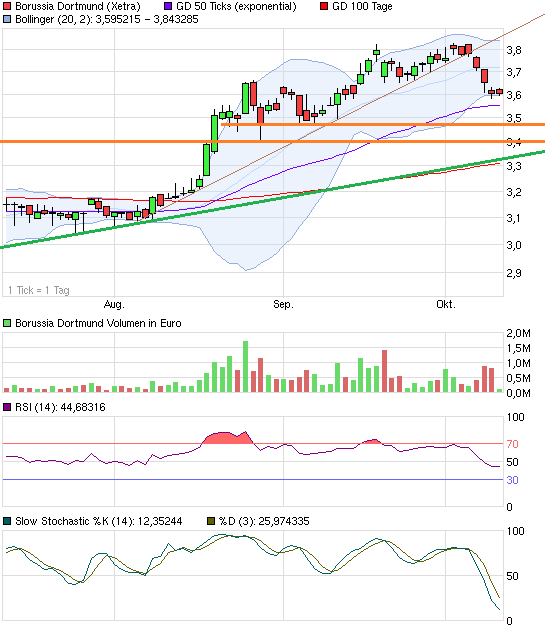Image resolution: width=545 pixels, height=629 pixels.
Task: Click 'Borussia Dortmund Volumen in Euro' label
Action: (x=98, y=323)
